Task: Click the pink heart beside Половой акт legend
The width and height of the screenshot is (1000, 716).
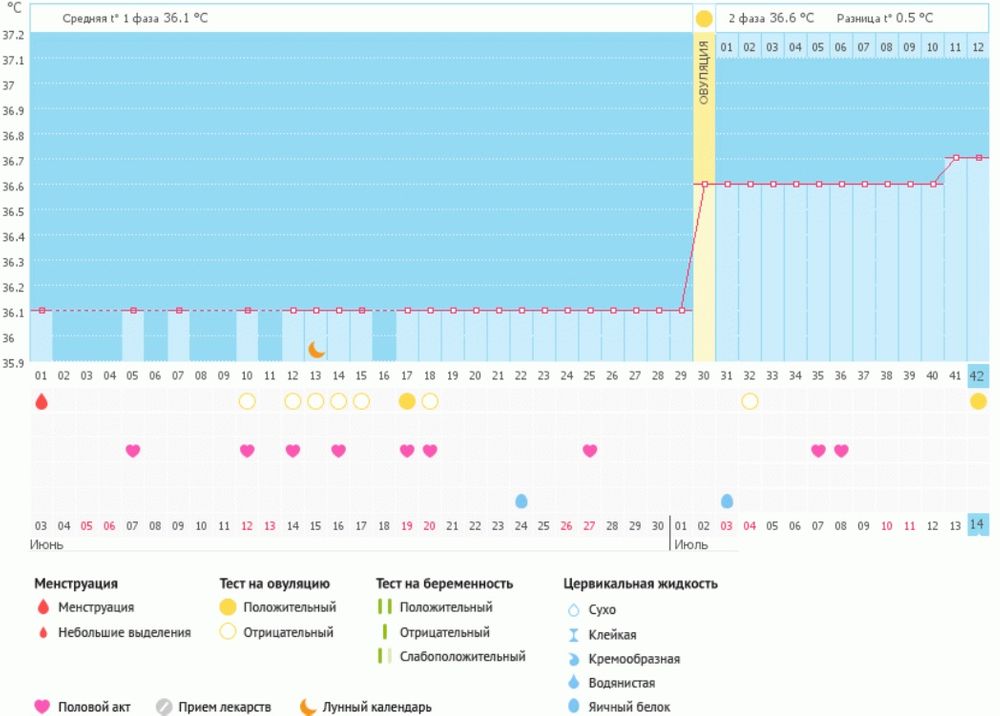Action: (42, 707)
